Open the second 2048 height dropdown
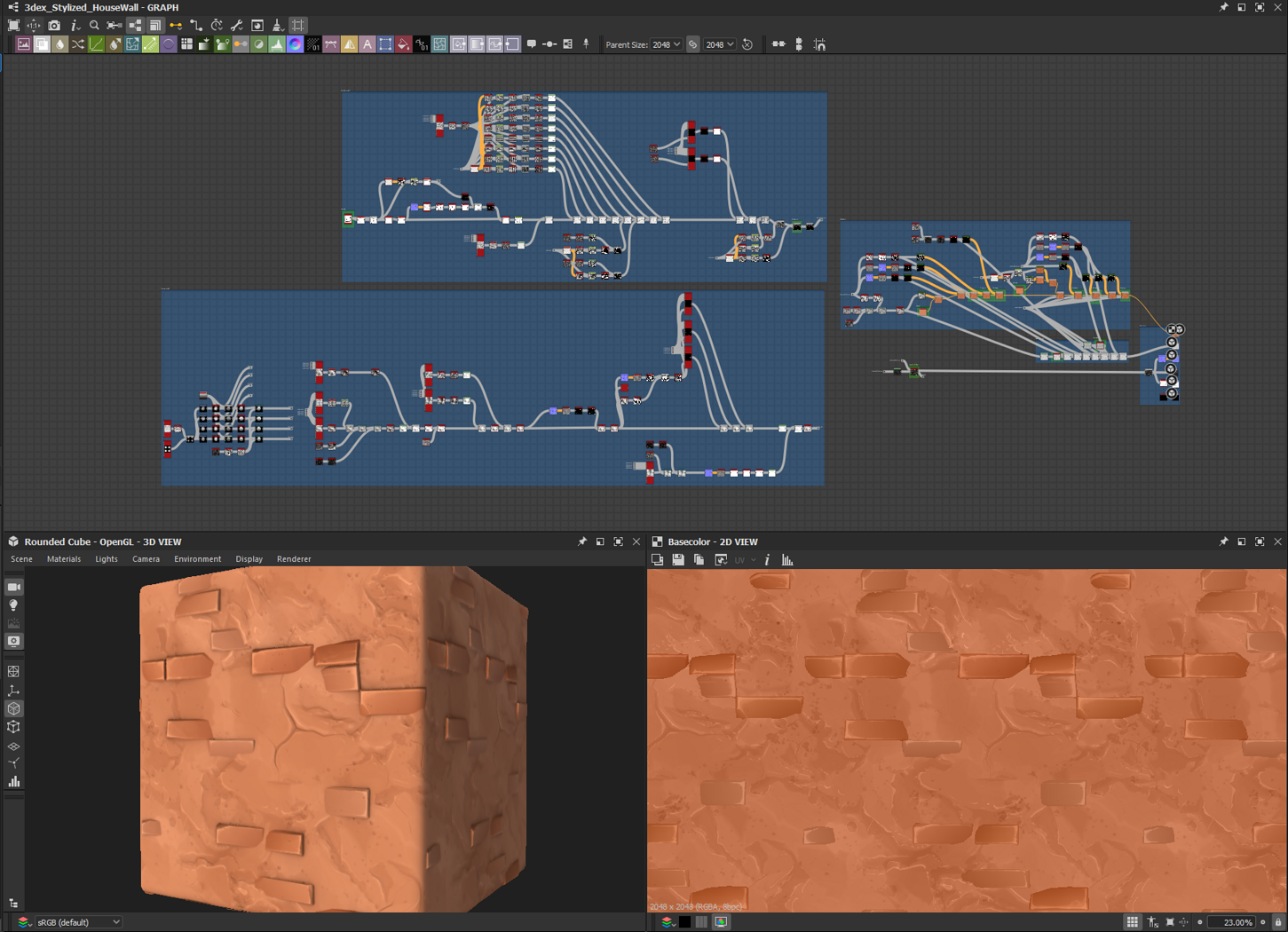The height and width of the screenshot is (932, 1288). 720,44
